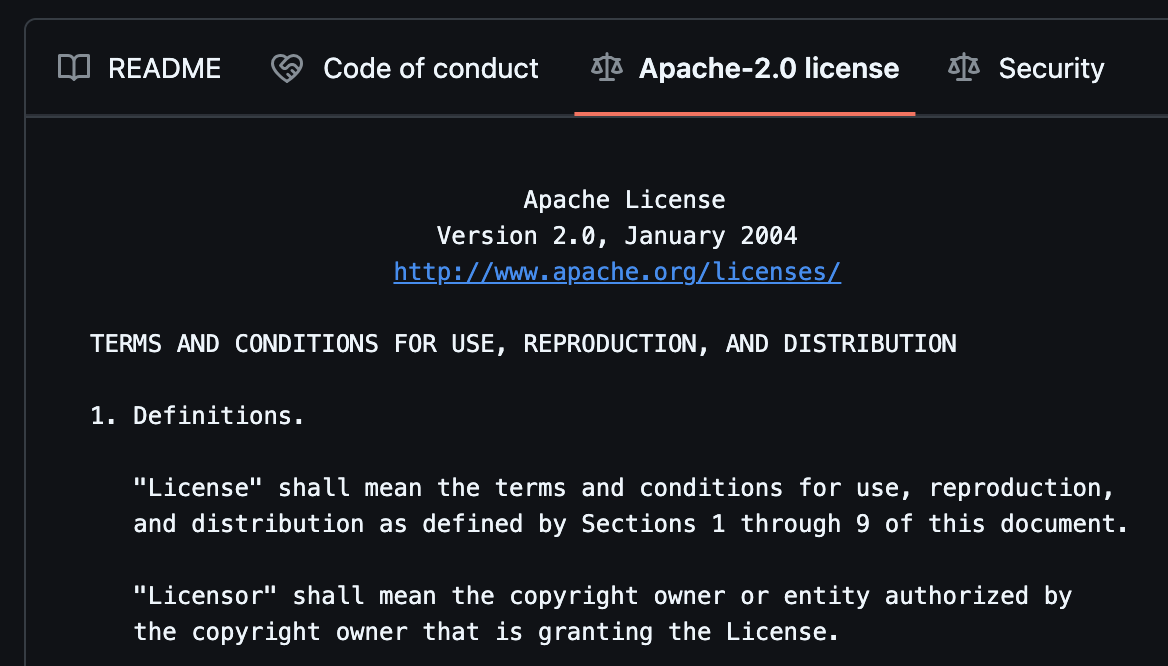Screen dimensions: 1168x666
Task: Click the "TERMS AND CONDITIONS" heading line
Action: [x=522, y=344]
